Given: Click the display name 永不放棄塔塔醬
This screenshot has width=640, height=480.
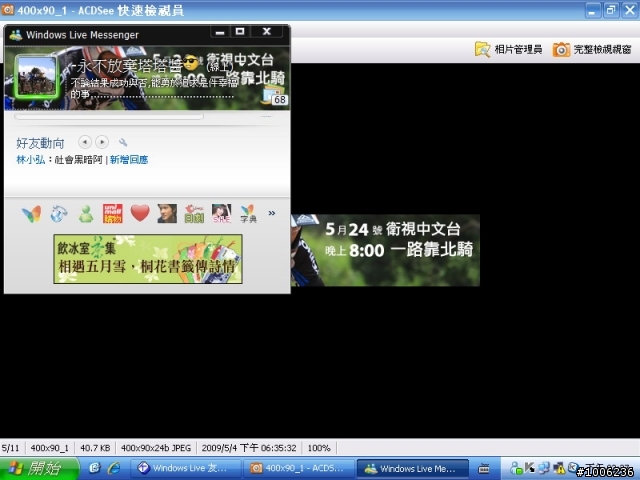Looking at the screenshot, I should coord(129,65).
